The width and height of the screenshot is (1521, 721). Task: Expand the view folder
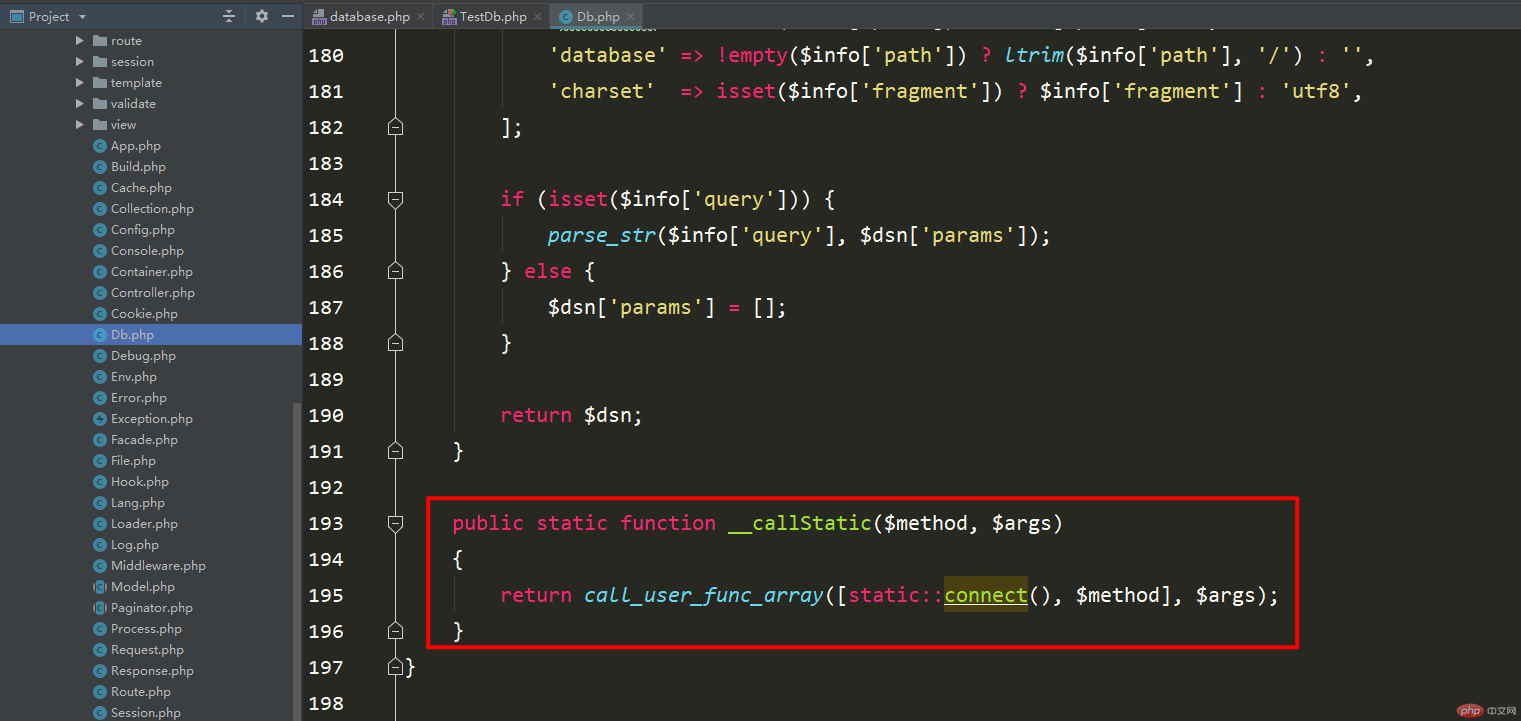[80, 125]
